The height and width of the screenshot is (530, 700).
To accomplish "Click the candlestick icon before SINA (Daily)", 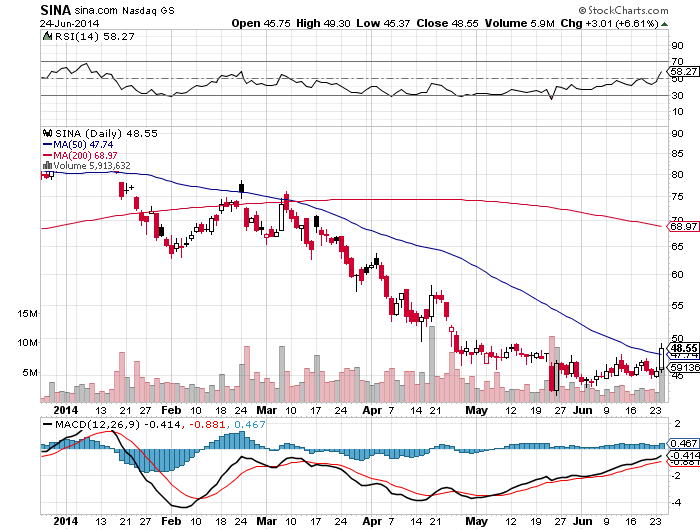I will [47, 133].
